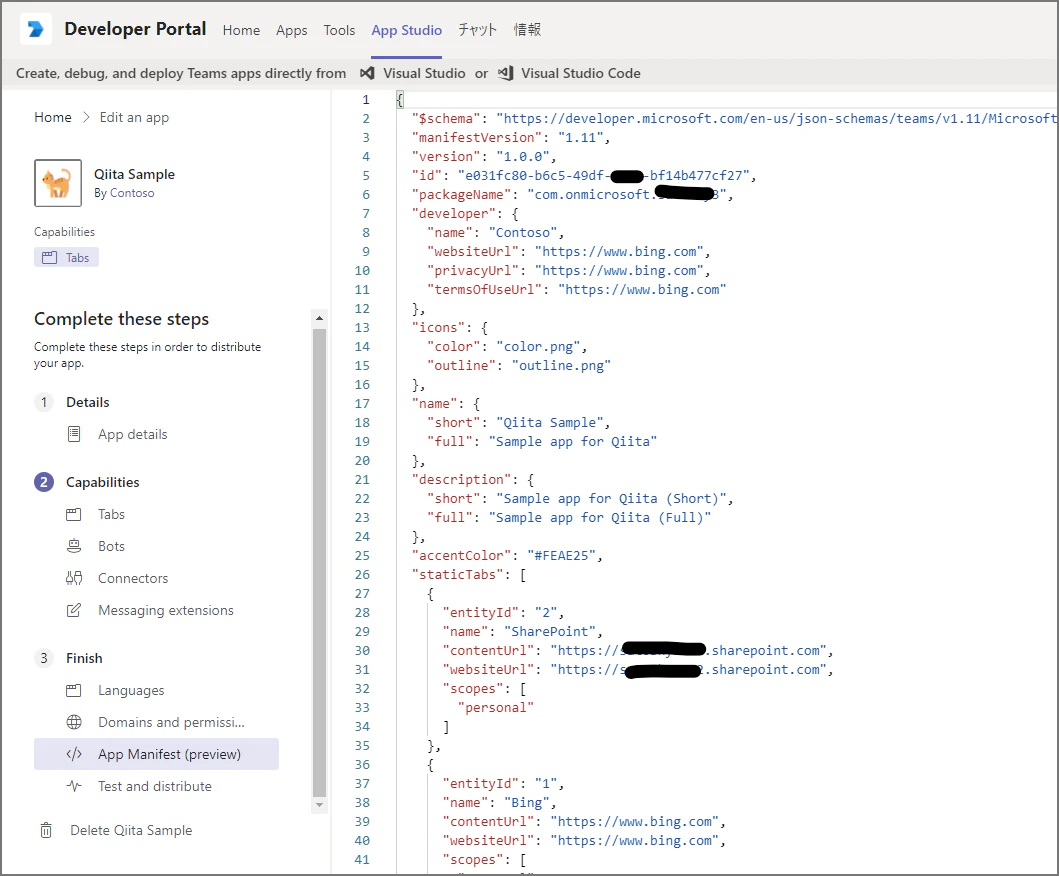Click Delete Qiita Sample

(x=131, y=830)
